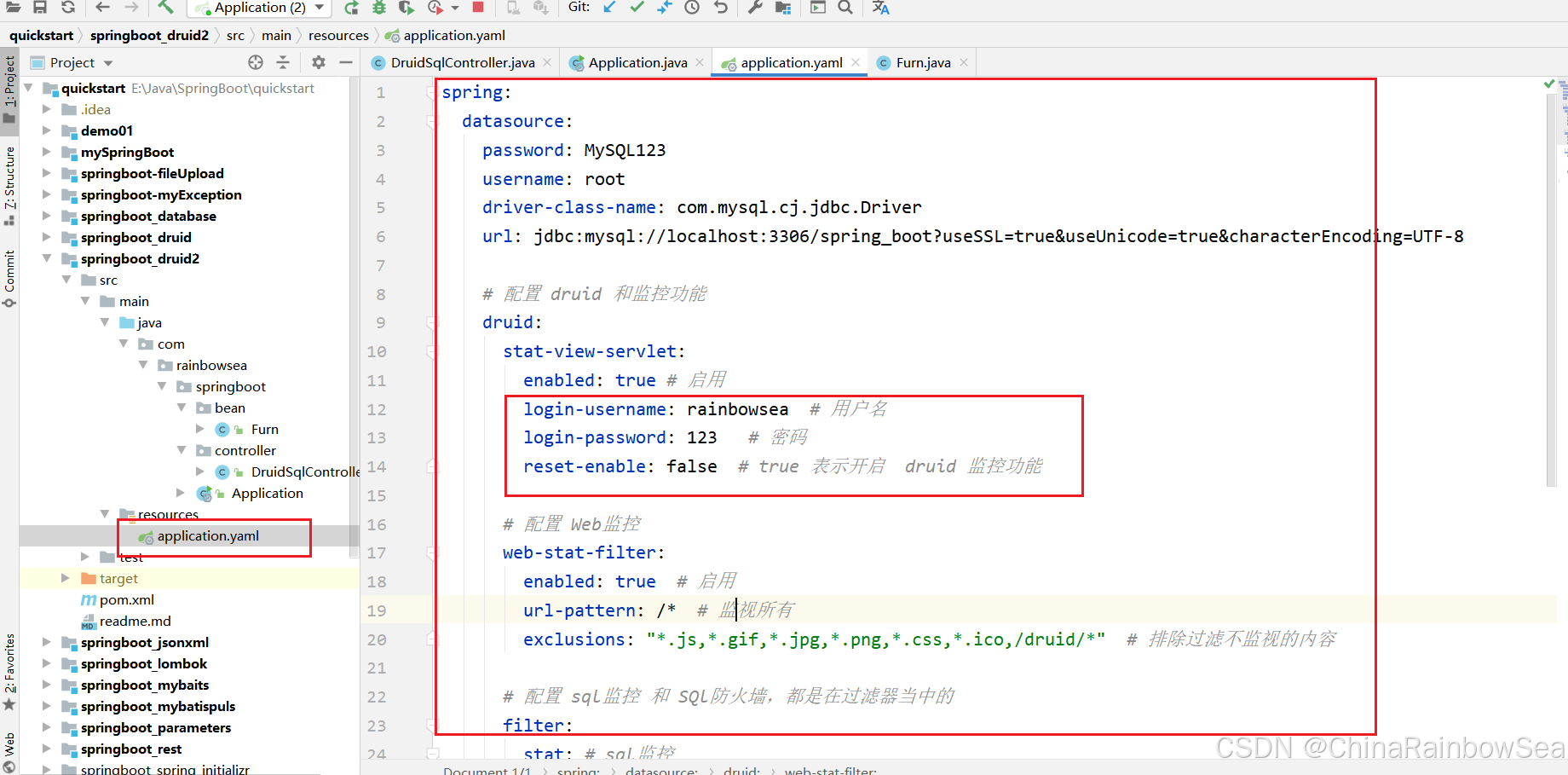Collapse all nodes in the Project panel
1568x775 pixels.
pyautogui.click(x=284, y=61)
